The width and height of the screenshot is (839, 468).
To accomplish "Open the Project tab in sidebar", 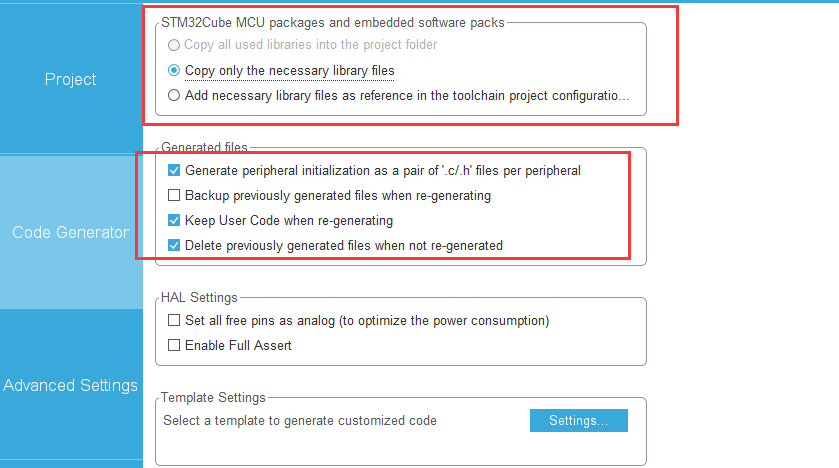I will (x=70, y=79).
